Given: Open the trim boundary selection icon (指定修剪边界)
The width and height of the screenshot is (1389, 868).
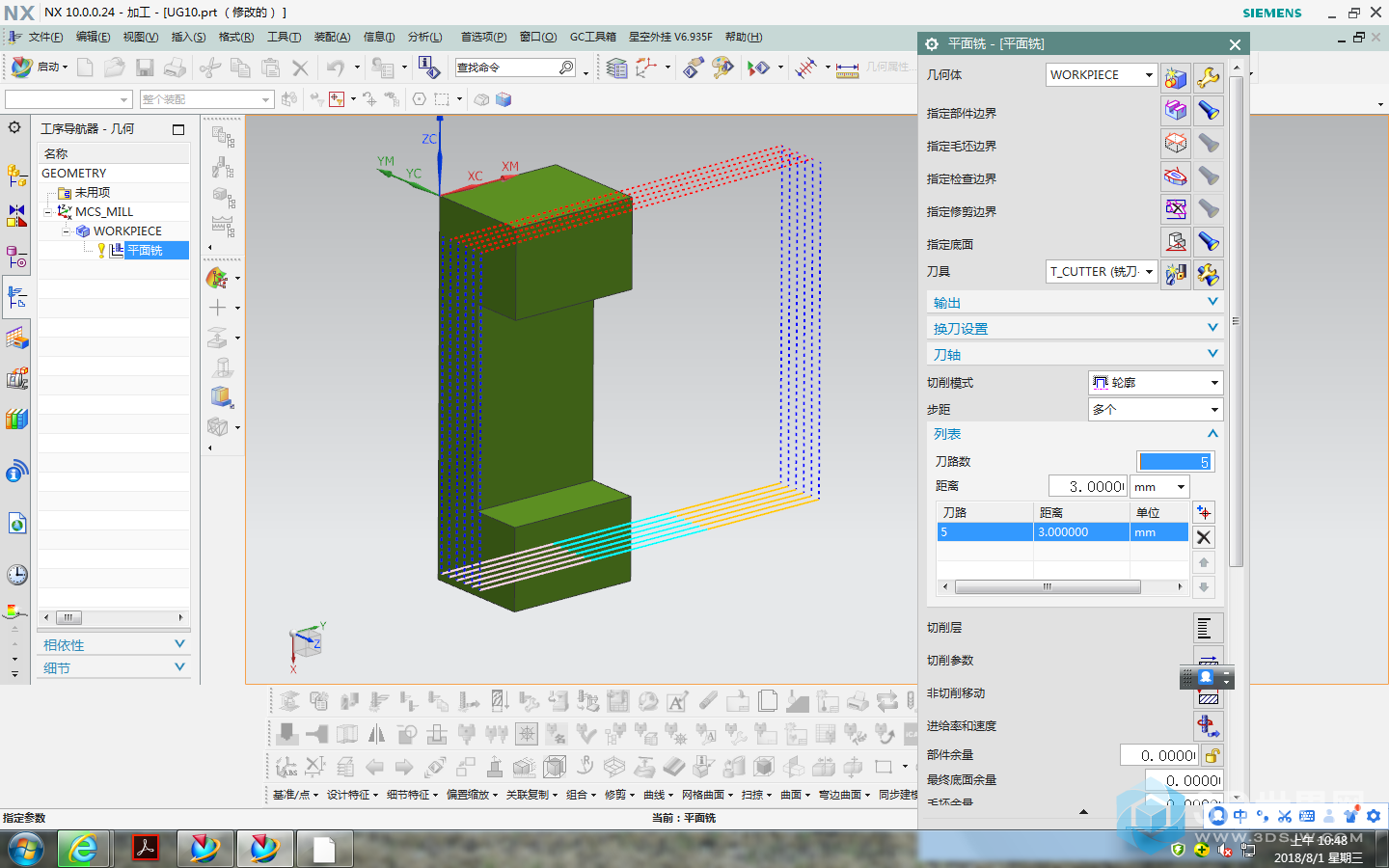Looking at the screenshot, I should (x=1175, y=208).
